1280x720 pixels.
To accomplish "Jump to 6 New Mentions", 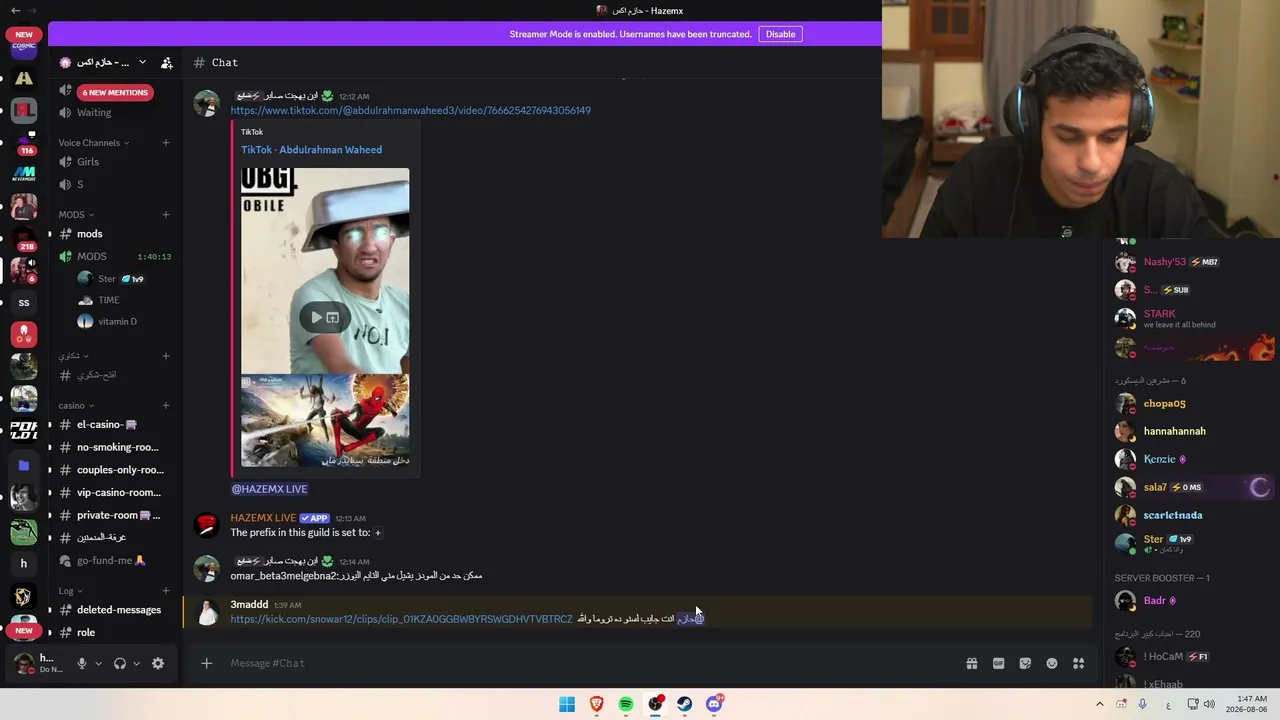I will click(115, 93).
